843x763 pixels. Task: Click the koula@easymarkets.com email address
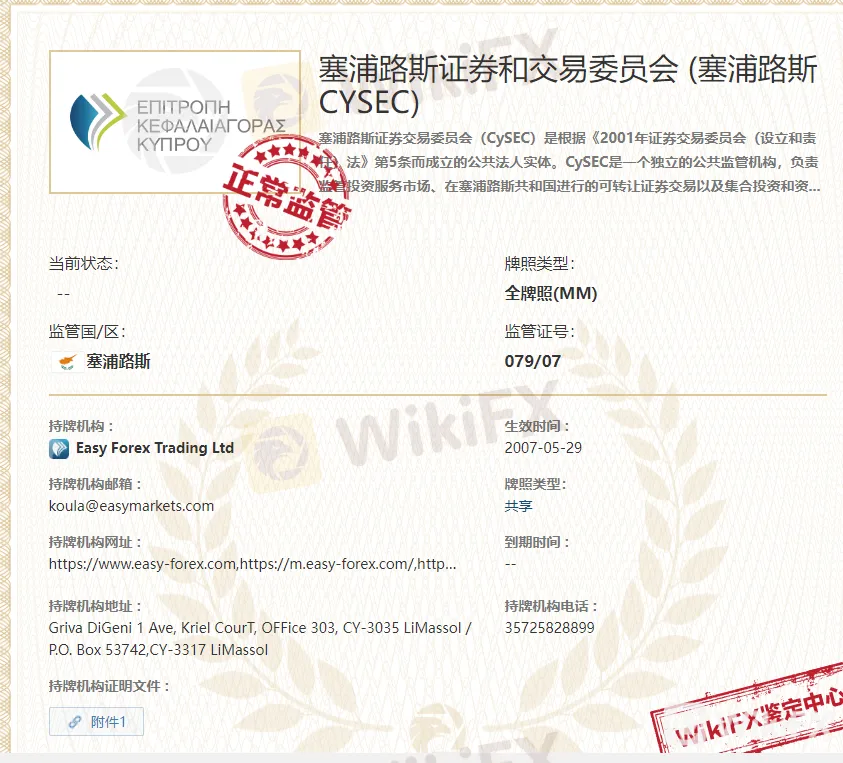point(131,506)
